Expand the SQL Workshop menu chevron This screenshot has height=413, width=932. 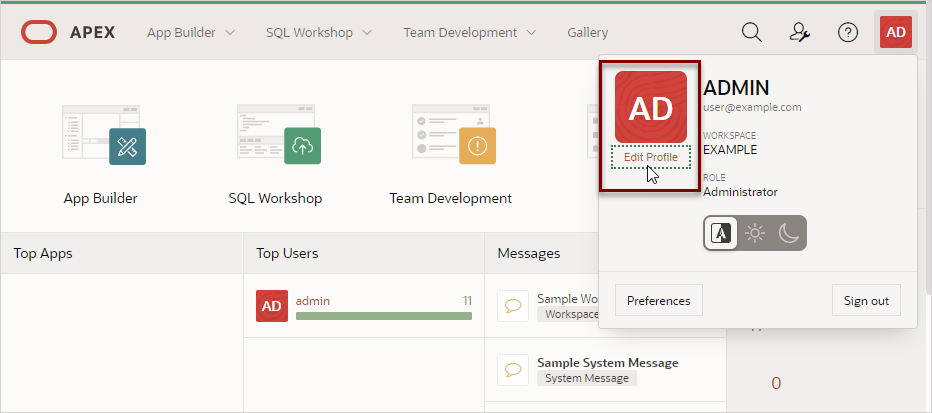[x=367, y=33]
